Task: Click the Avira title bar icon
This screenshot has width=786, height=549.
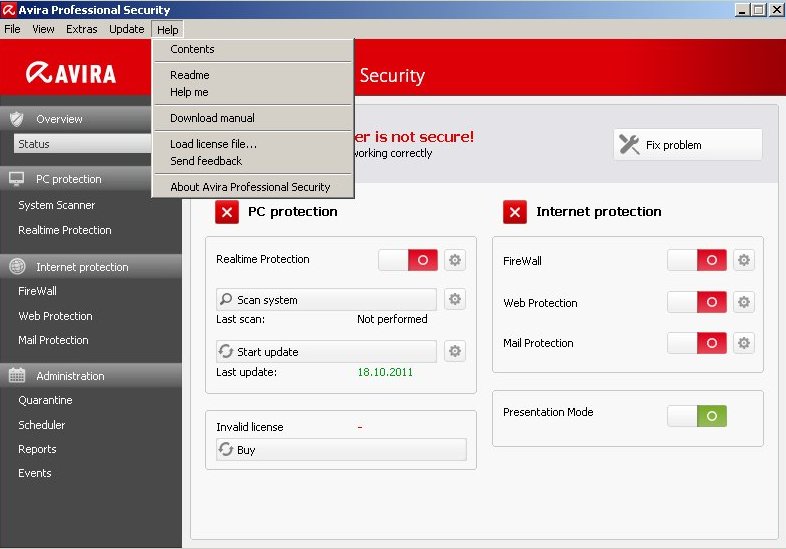Action: (x=9, y=10)
